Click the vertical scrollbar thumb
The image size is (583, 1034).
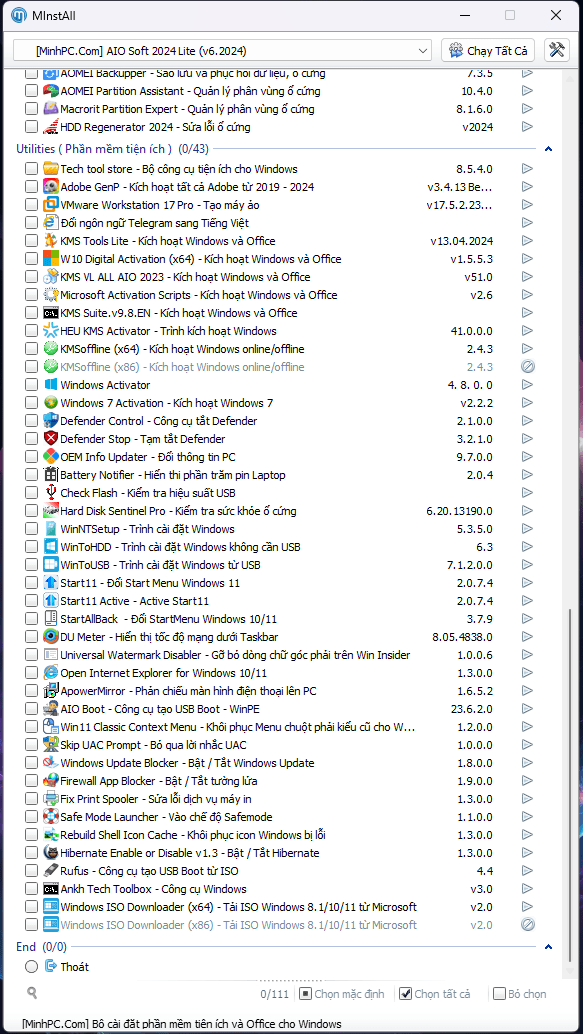[570, 784]
